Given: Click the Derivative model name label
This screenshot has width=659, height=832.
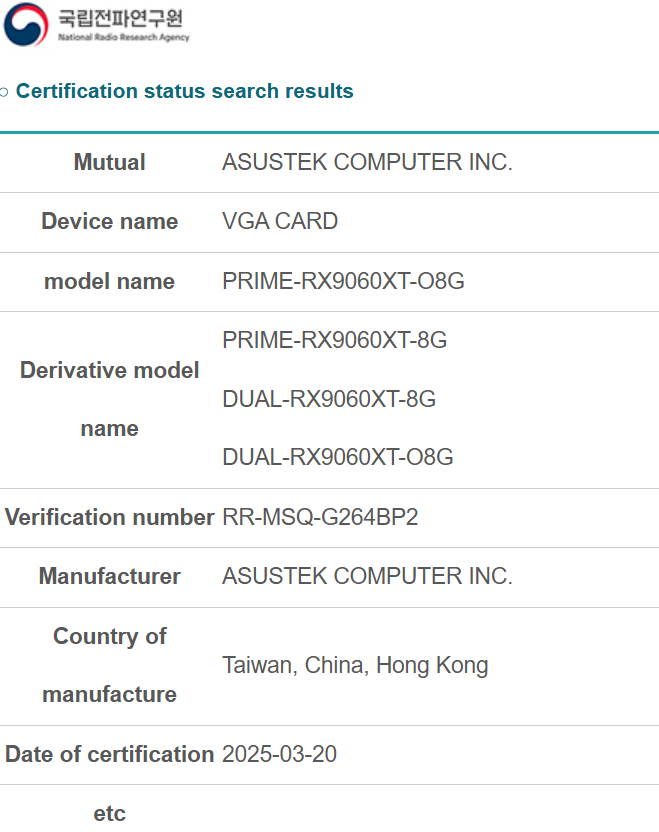Looking at the screenshot, I should [x=109, y=399].
